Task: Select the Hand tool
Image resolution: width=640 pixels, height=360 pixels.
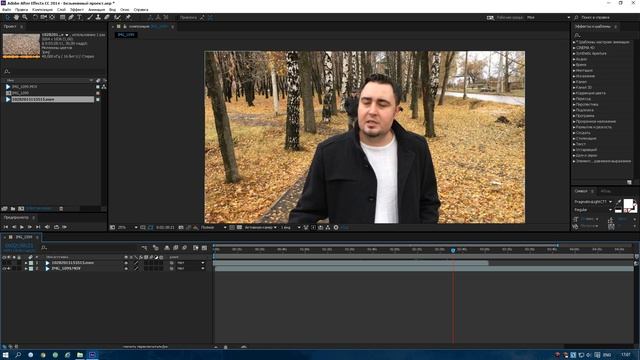Action: coord(16,18)
